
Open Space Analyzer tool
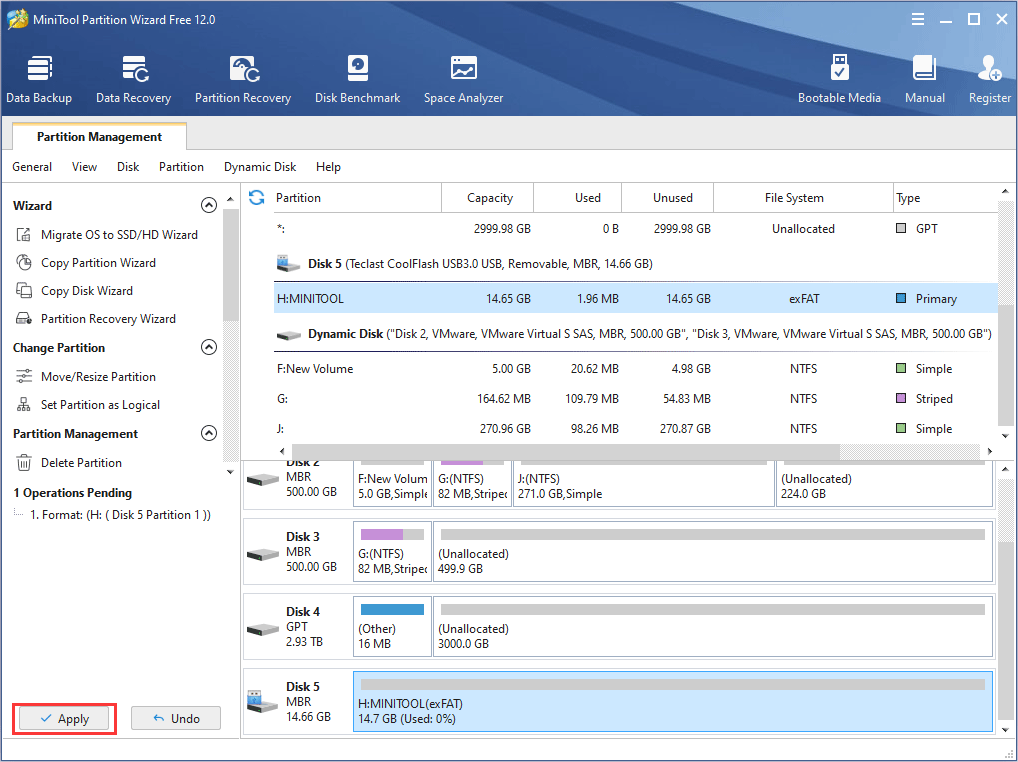tap(464, 79)
